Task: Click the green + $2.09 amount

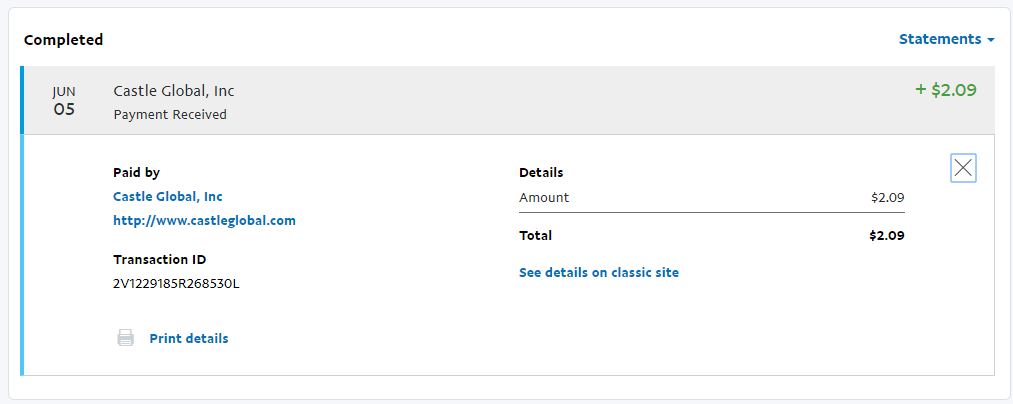Action: 945,90
